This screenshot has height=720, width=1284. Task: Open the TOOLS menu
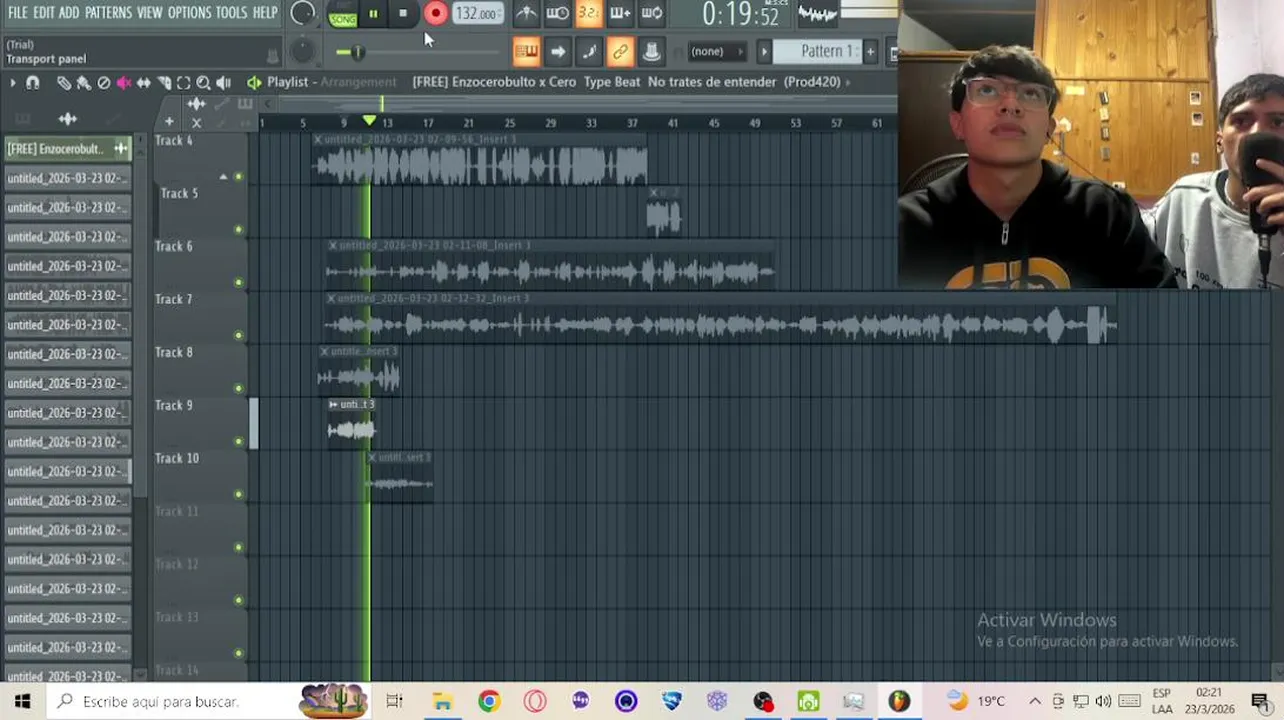pos(231,12)
